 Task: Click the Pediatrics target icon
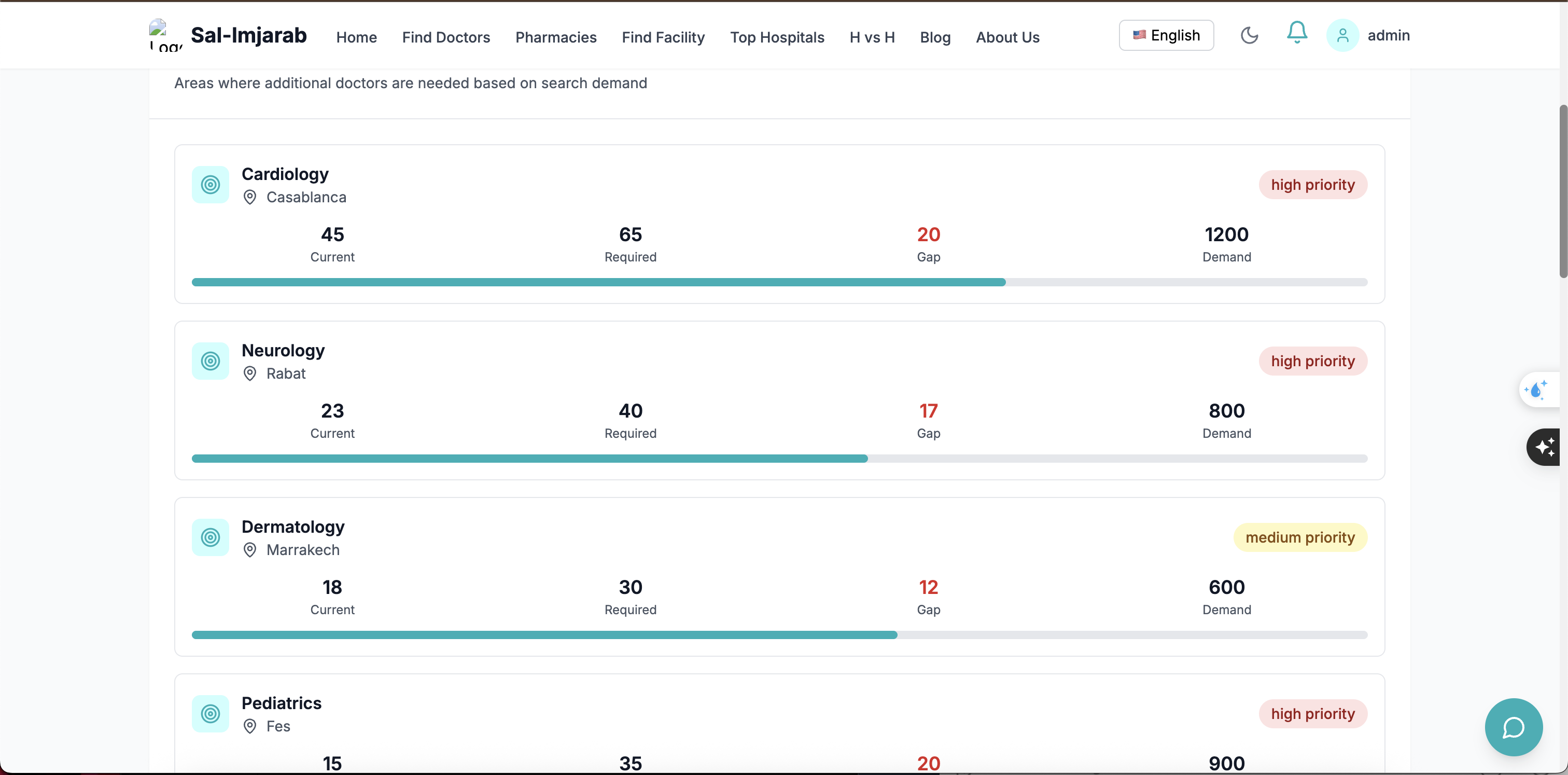tap(210, 713)
